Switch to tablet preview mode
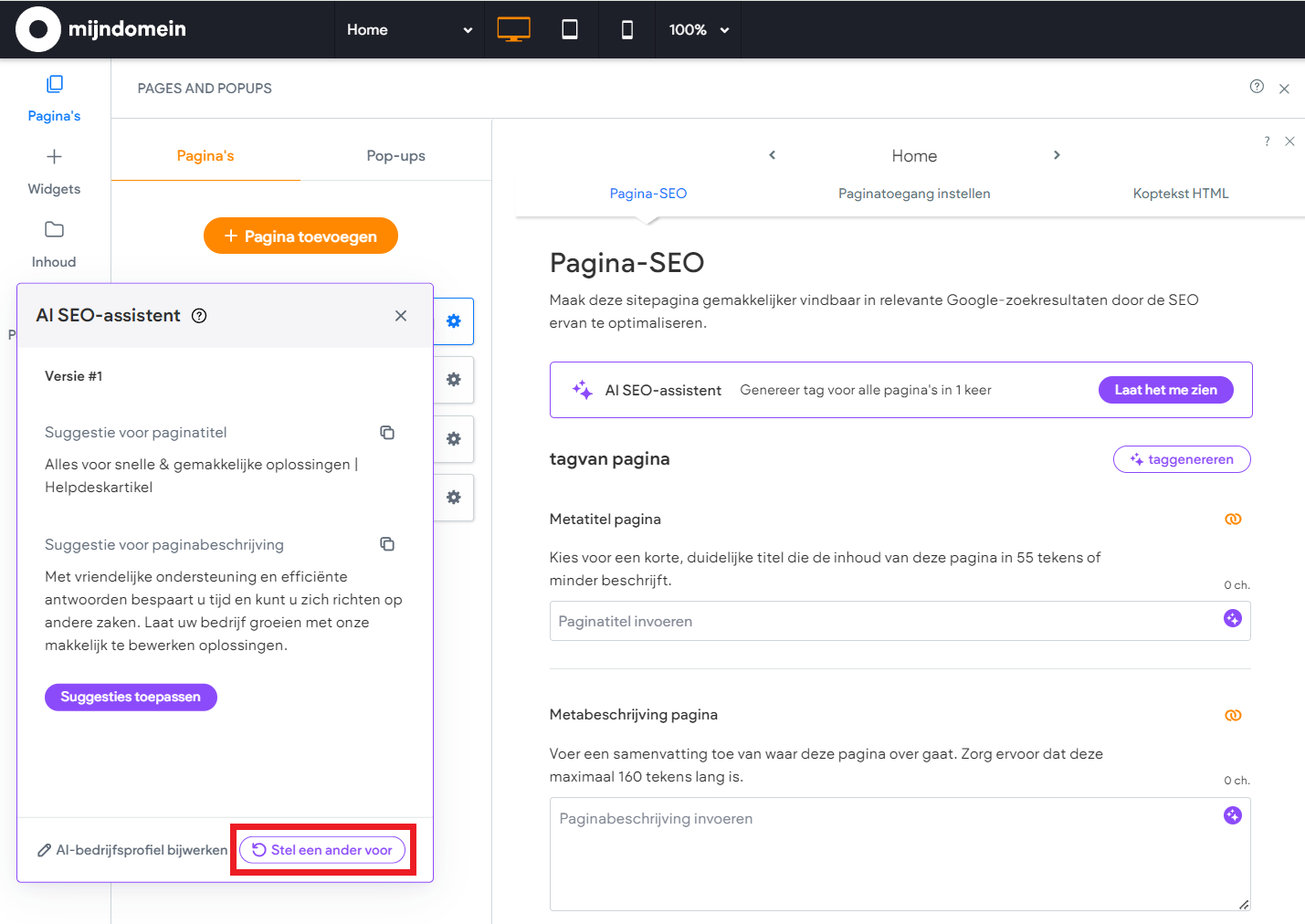The image size is (1305, 924). pos(569,29)
